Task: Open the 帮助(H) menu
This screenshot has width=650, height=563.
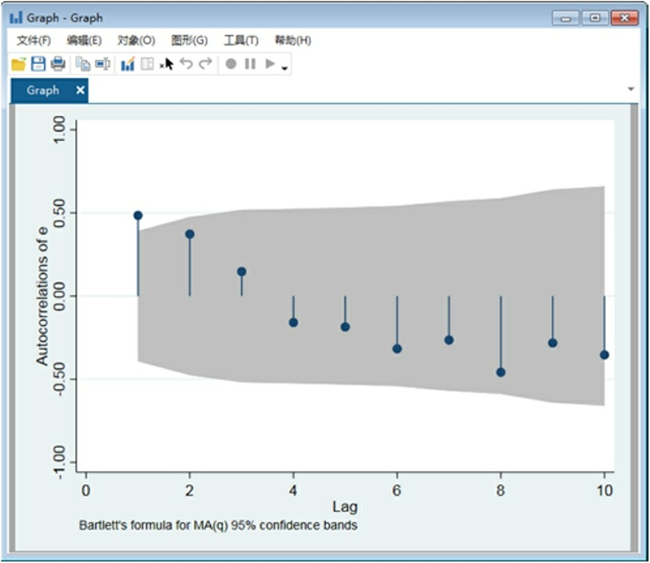Action: (292, 40)
